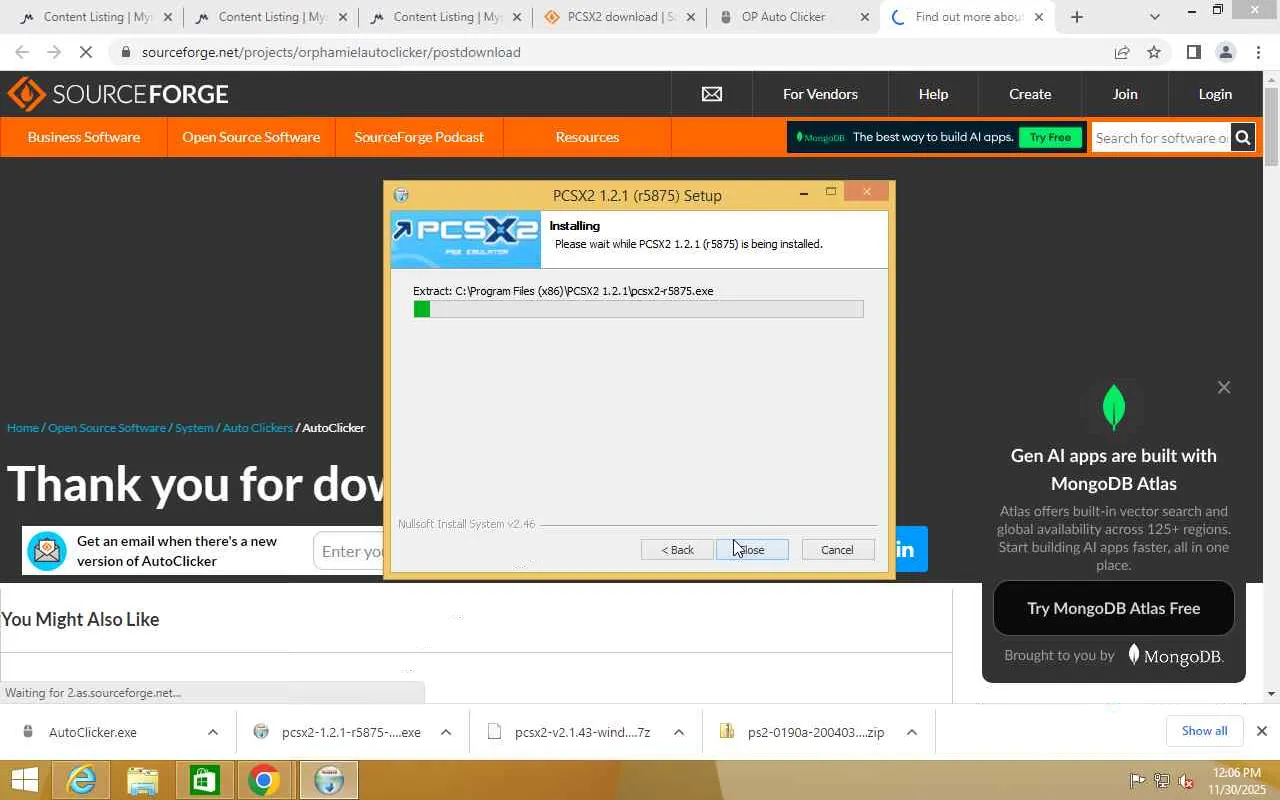
Task: Open Chrome tab search dropdown
Action: tap(1155, 17)
